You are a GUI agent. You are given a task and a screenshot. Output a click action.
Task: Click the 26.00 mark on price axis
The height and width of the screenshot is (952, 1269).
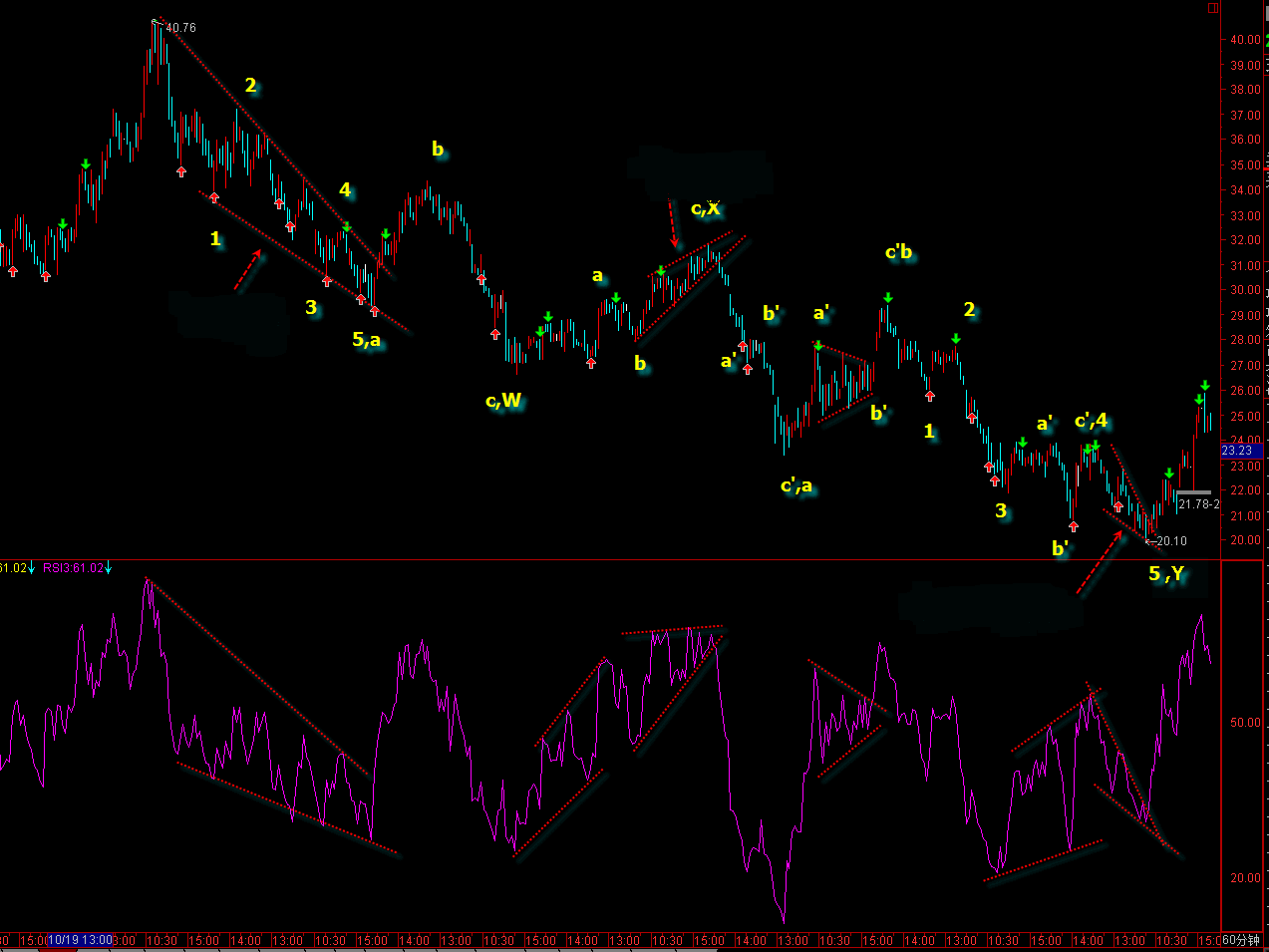click(x=1245, y=391)
